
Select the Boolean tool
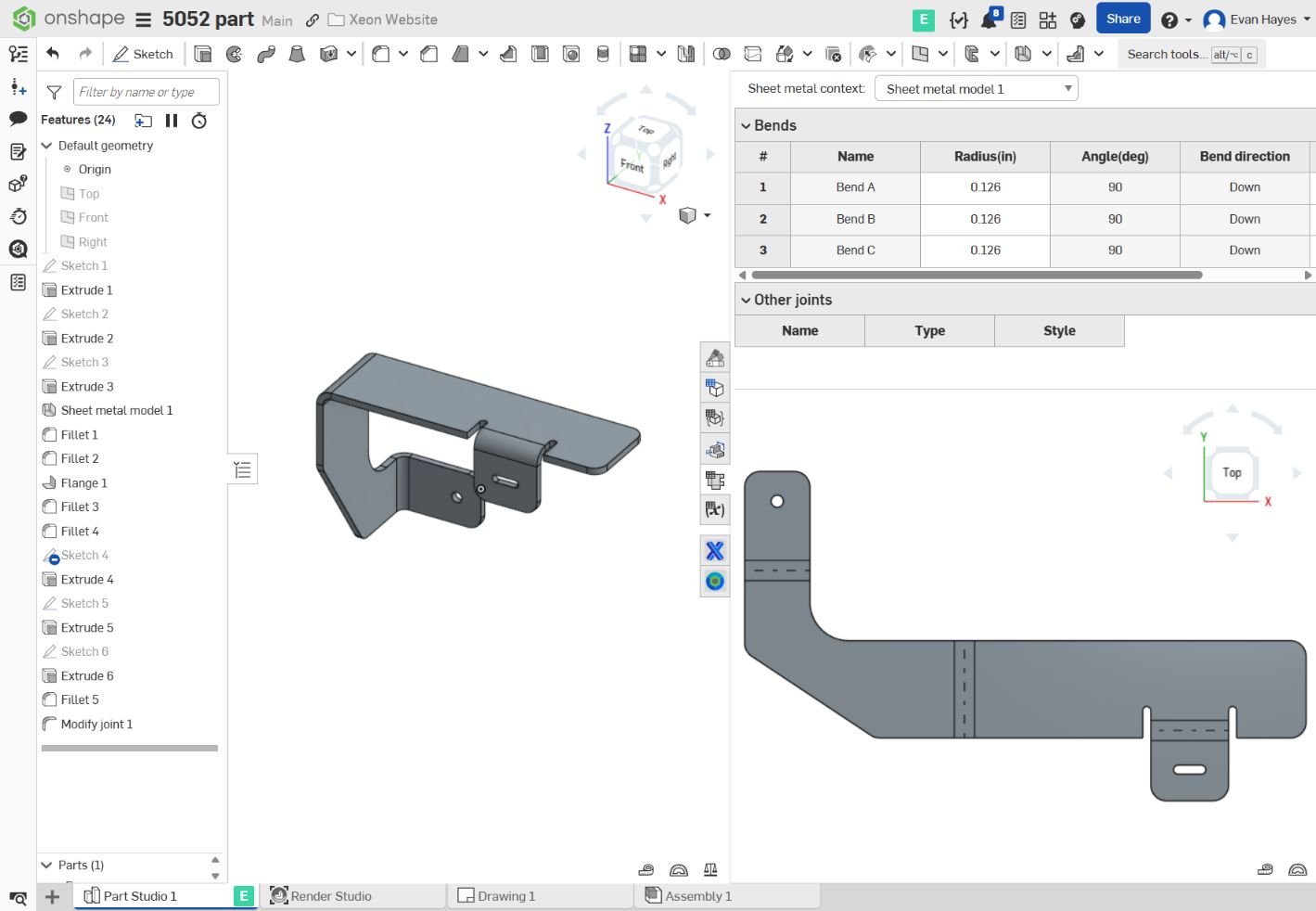(722, 55)
